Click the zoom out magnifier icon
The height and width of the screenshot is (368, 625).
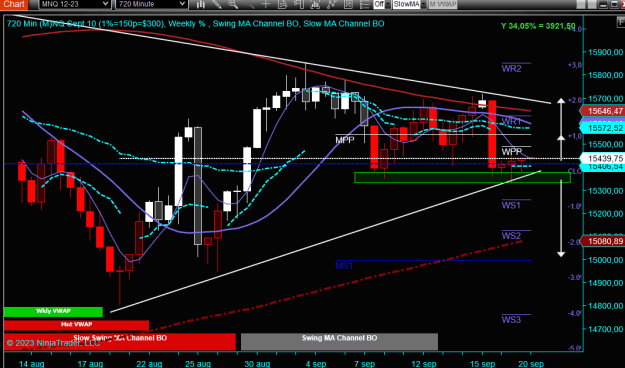(x=250, y=4)
